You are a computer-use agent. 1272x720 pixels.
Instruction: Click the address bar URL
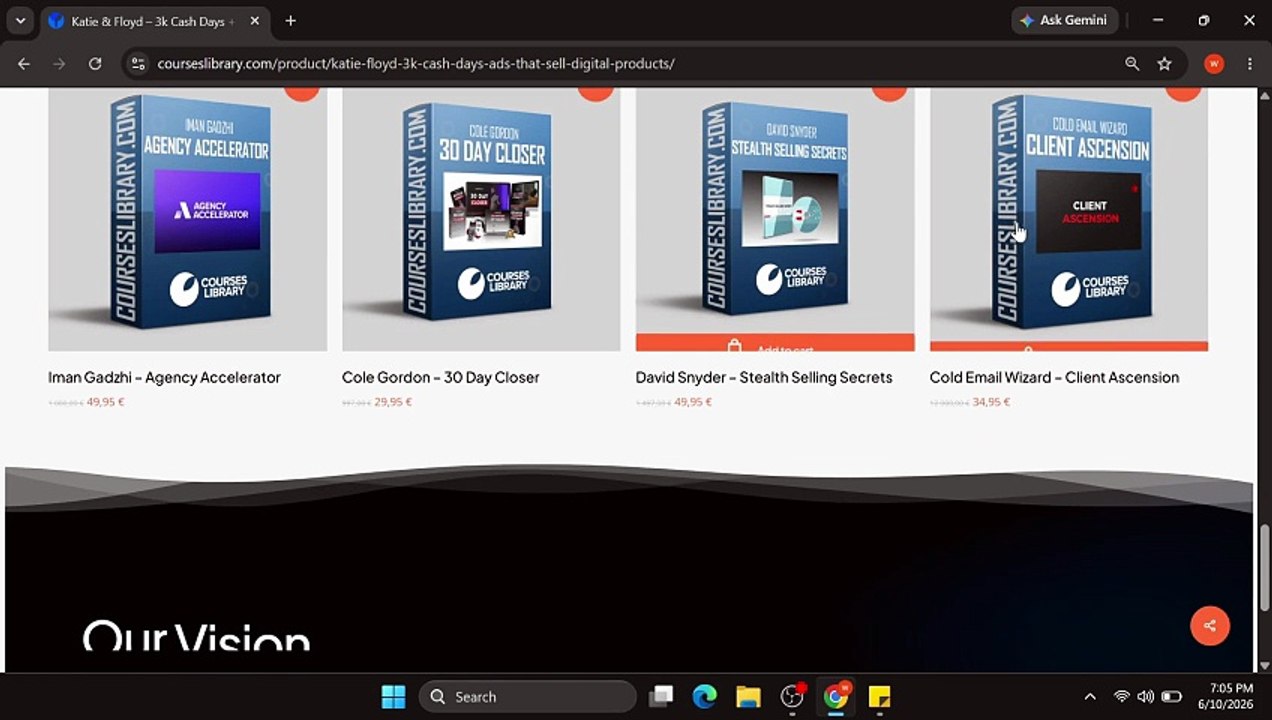click(416, 63)
